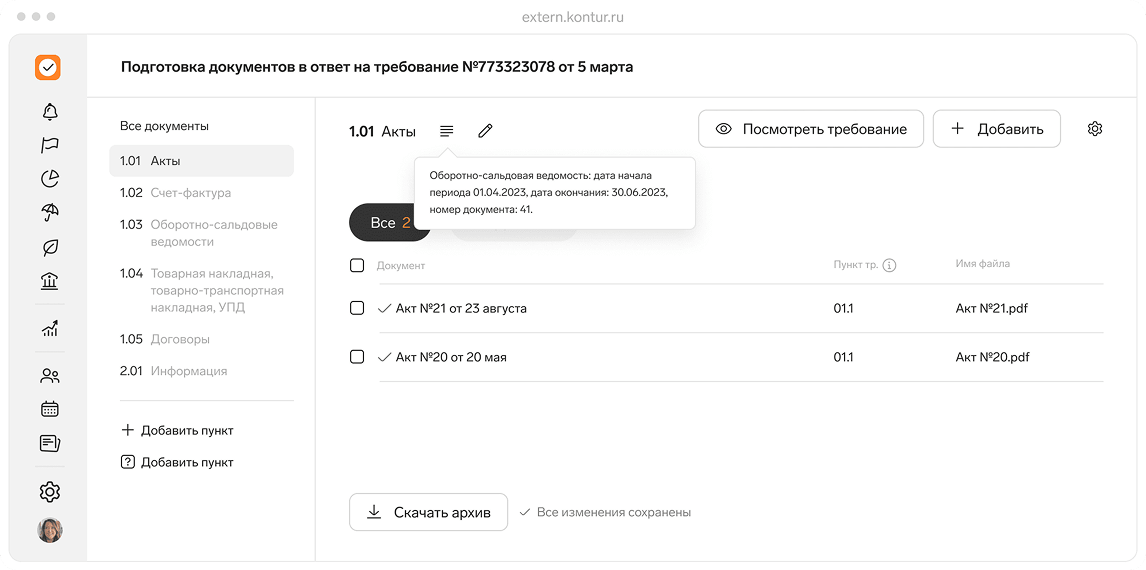Open the flag icon section in sidebar
This screenshot has height=570, width=1146.
[49, 145]
